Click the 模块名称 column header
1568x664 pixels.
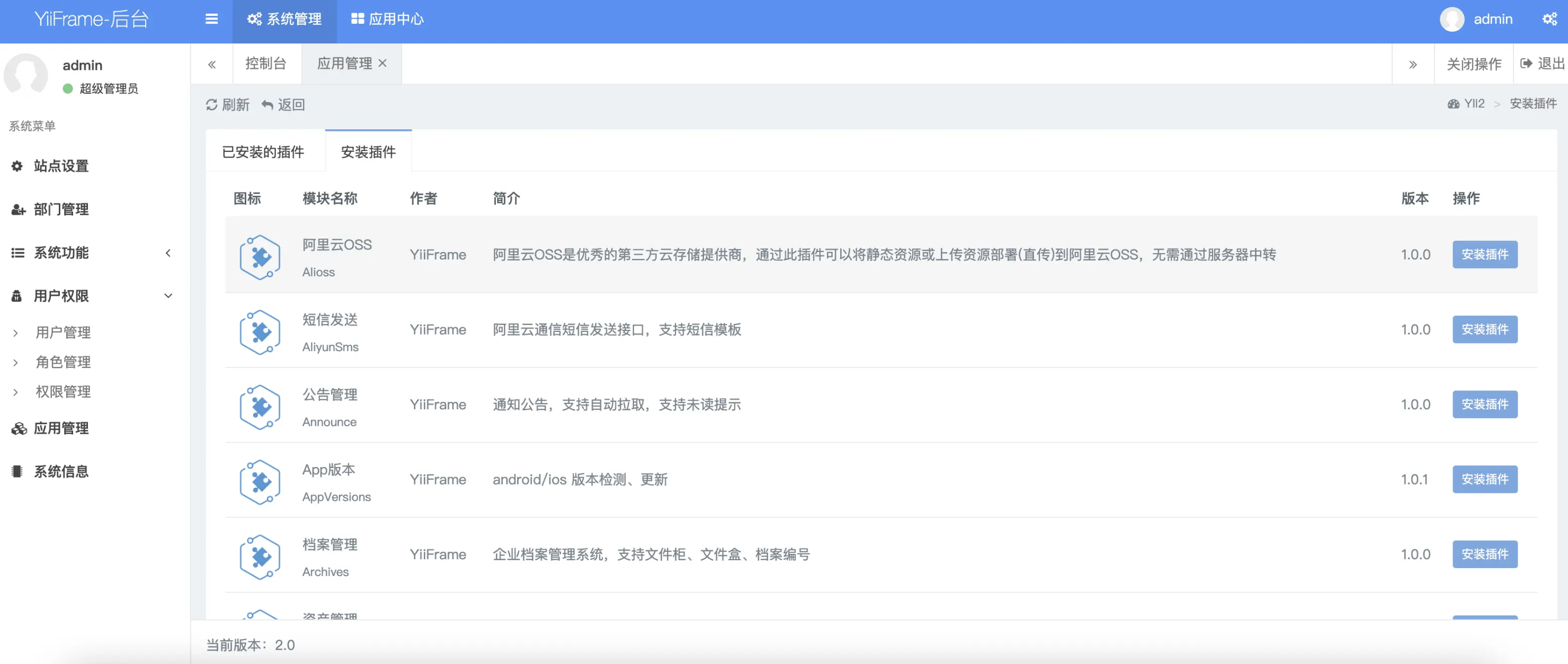tap(329, 199)
